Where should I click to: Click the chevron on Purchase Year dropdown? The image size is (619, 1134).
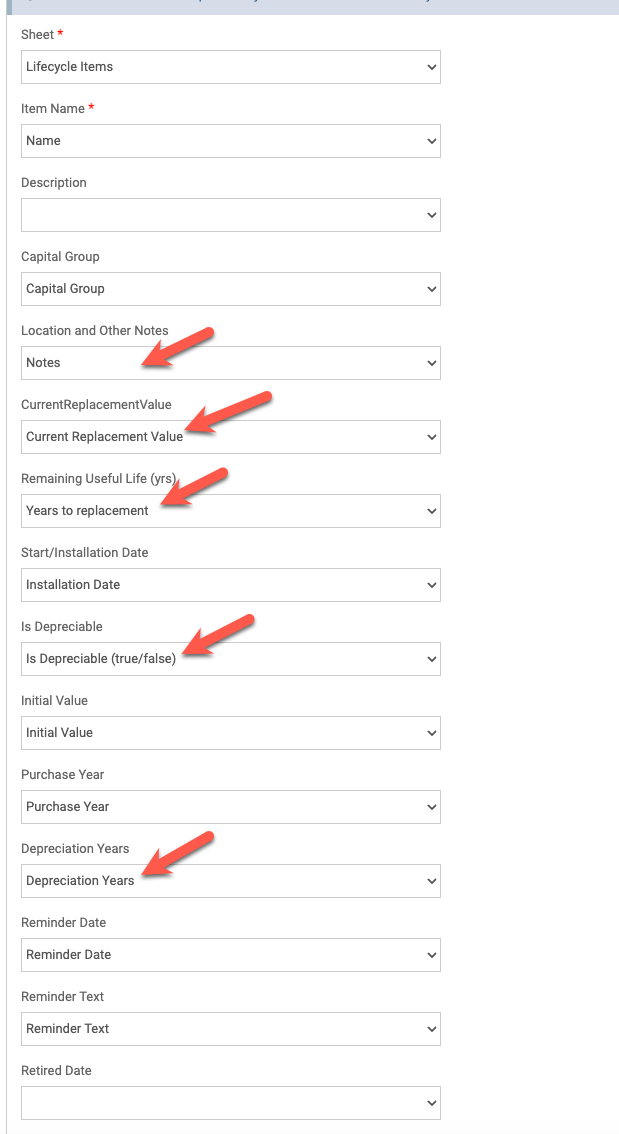tap(431, 807)
